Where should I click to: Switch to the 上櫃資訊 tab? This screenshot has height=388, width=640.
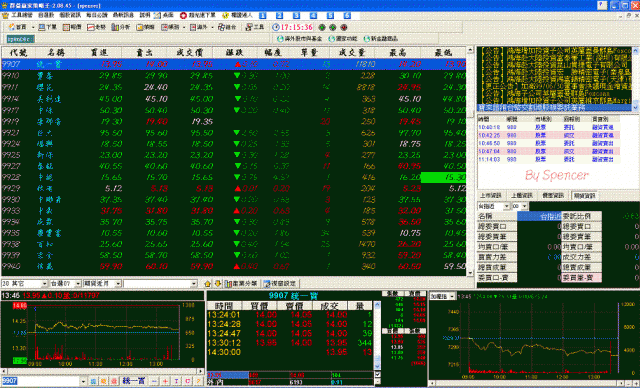click(522, 196)
